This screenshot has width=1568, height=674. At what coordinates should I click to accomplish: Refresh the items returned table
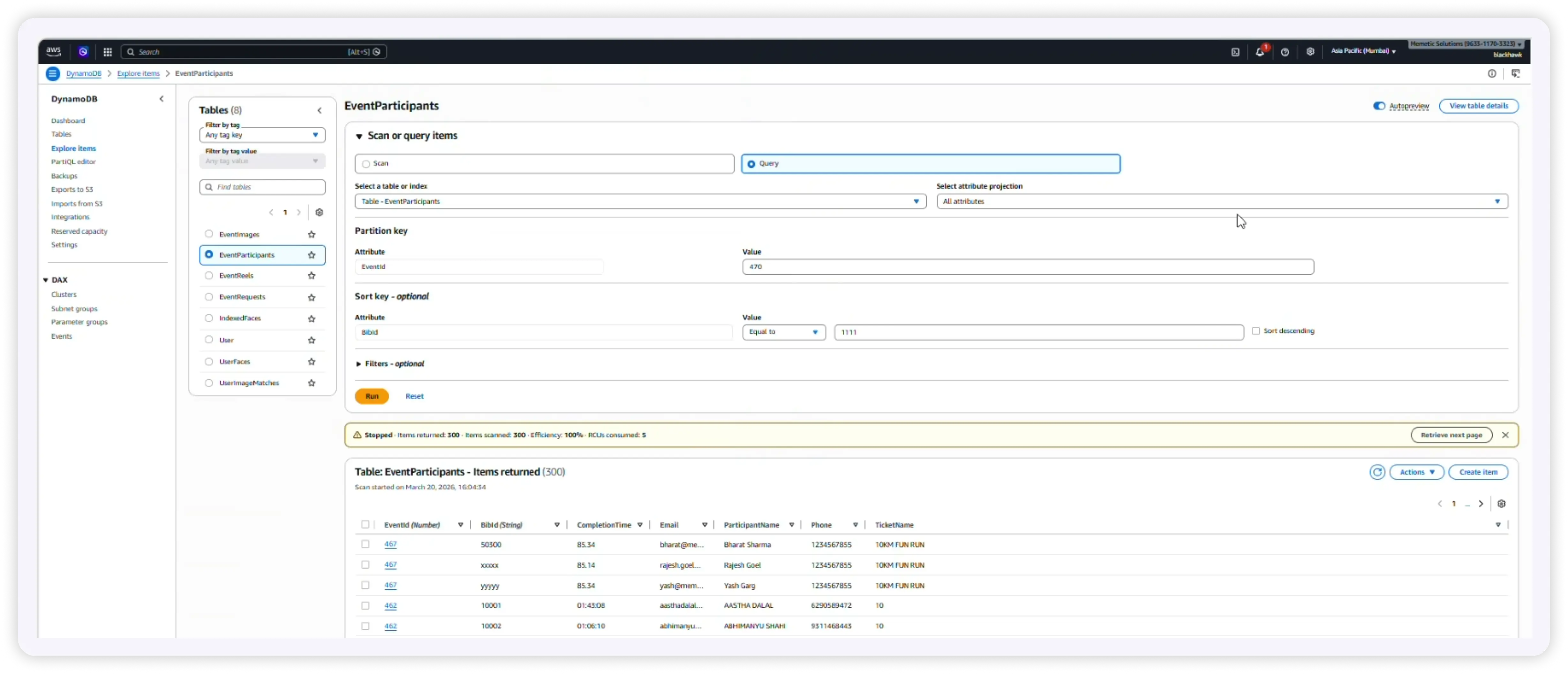click(x=1377, y=472)
